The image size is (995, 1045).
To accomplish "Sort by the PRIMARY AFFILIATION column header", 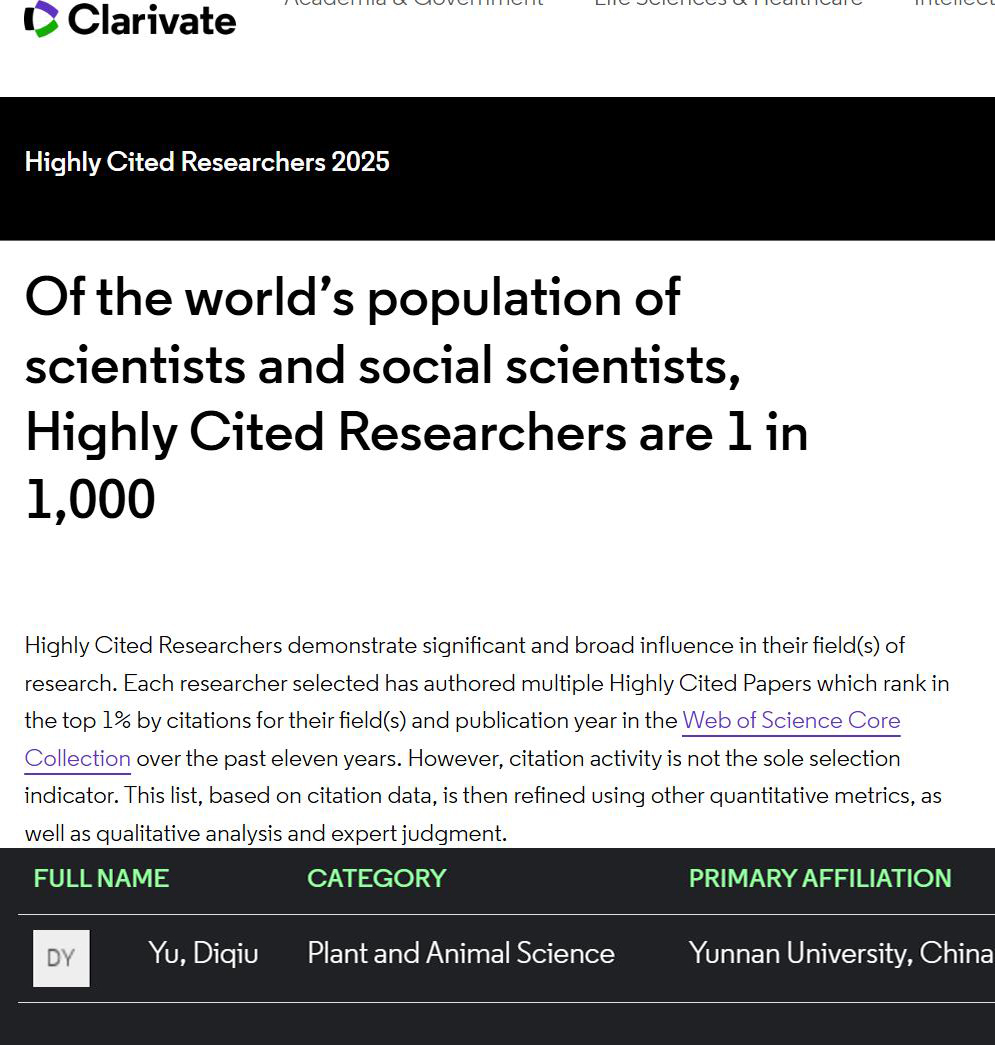I will pos(819,878).
